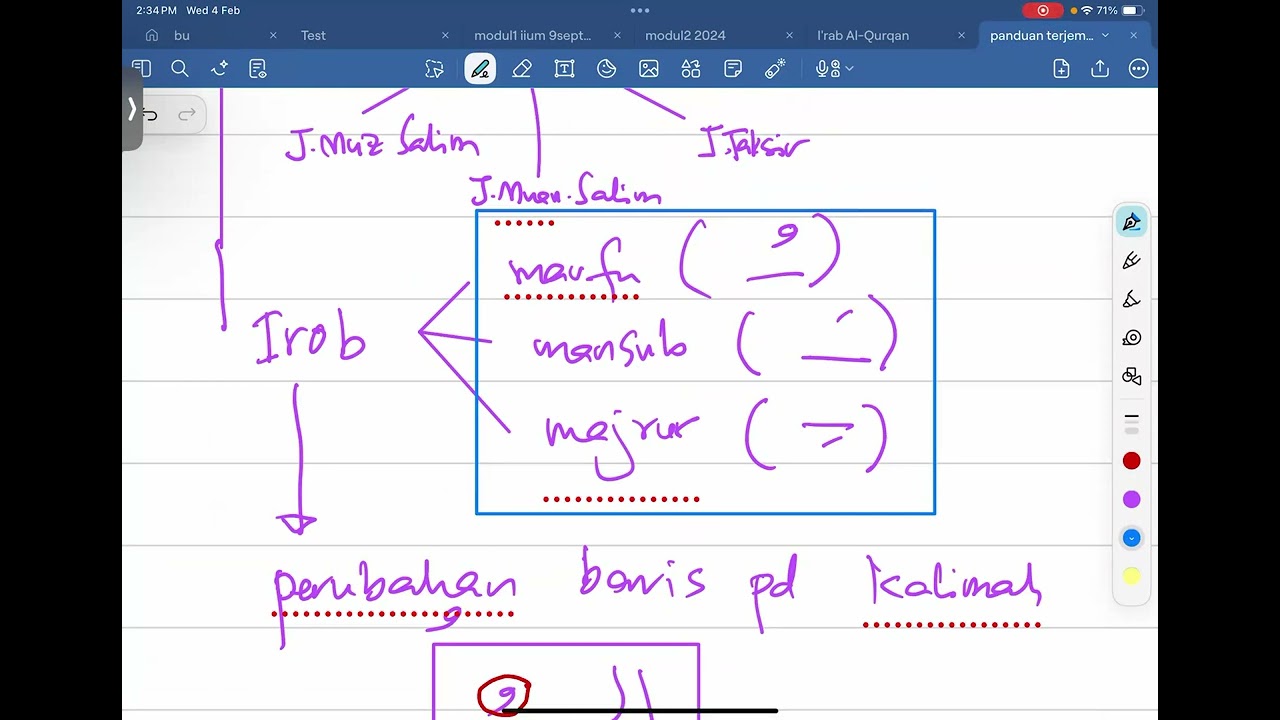Select the Lasso selection tool
The height and width of the screenshot is (720, 1280).
point(434,69)
